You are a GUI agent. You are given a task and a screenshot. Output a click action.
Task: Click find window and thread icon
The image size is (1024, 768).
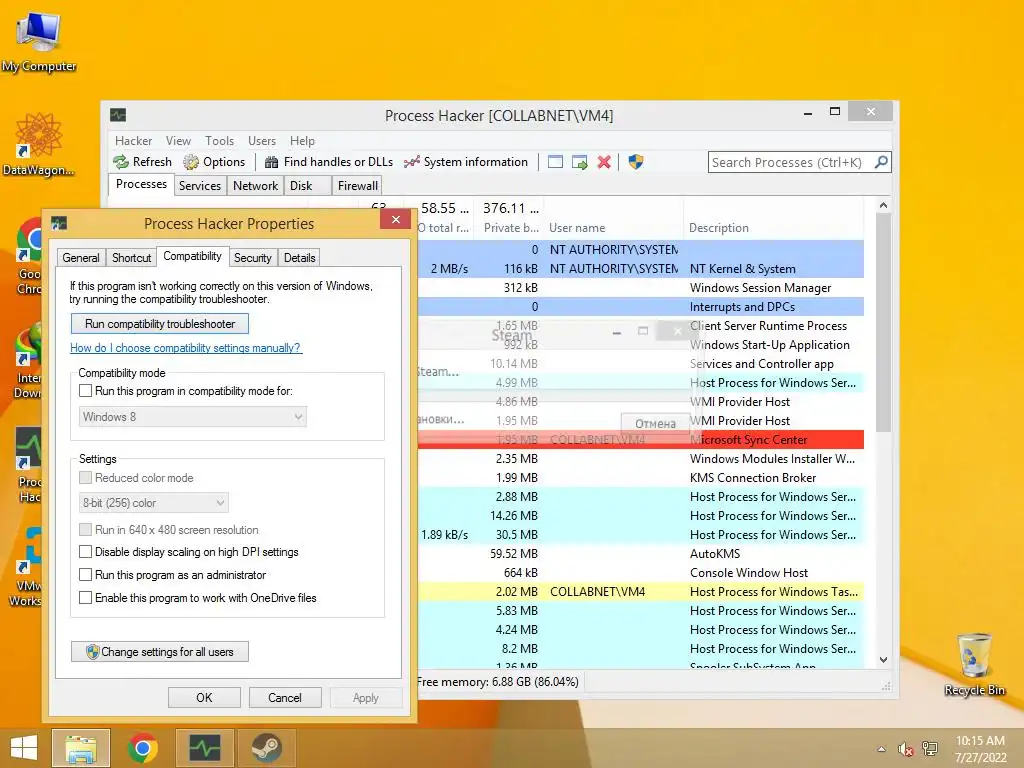579,162
